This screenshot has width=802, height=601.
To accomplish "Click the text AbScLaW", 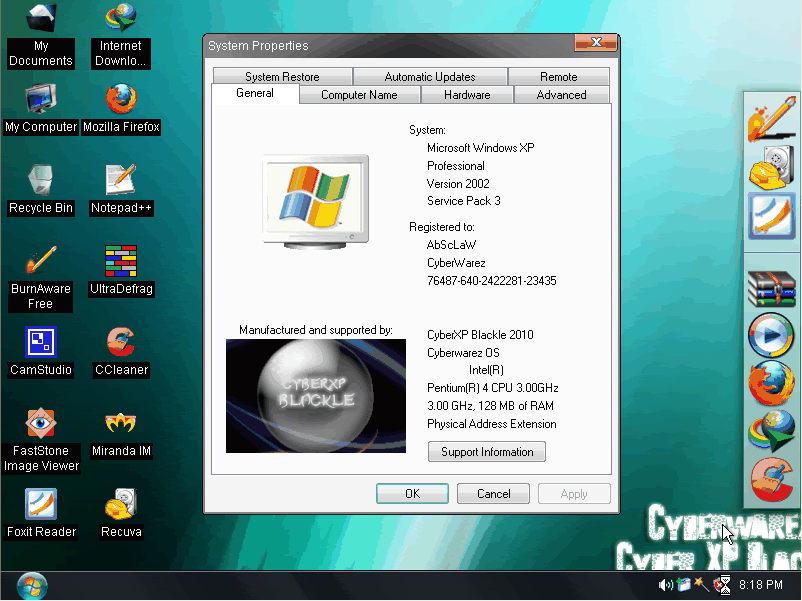I will (451, 245).
